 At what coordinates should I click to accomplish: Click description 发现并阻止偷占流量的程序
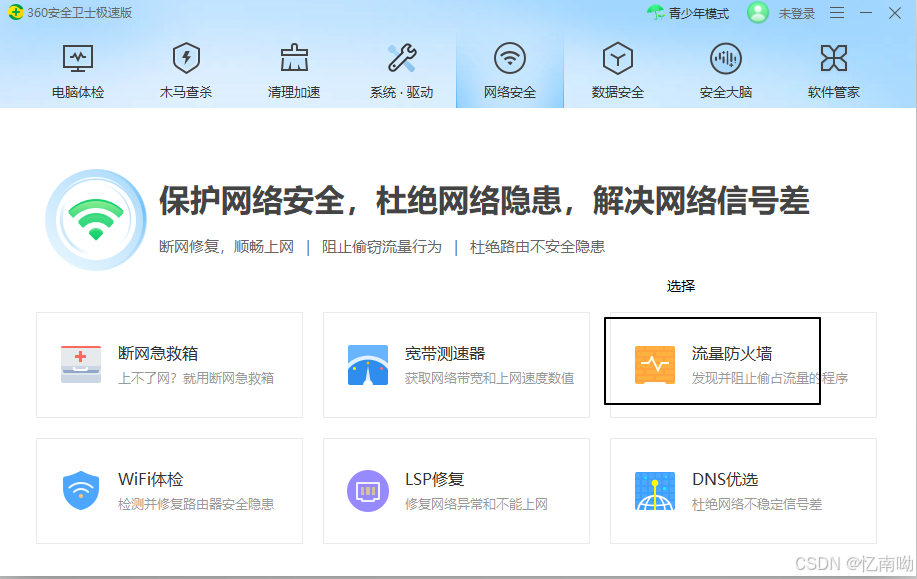click(x=770, y=378)
